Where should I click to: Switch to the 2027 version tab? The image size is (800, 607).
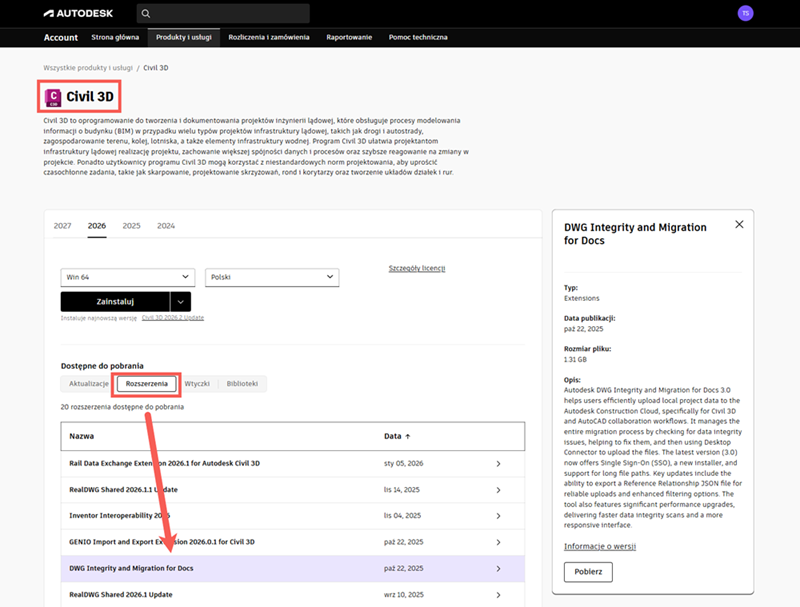coord(63,226)
